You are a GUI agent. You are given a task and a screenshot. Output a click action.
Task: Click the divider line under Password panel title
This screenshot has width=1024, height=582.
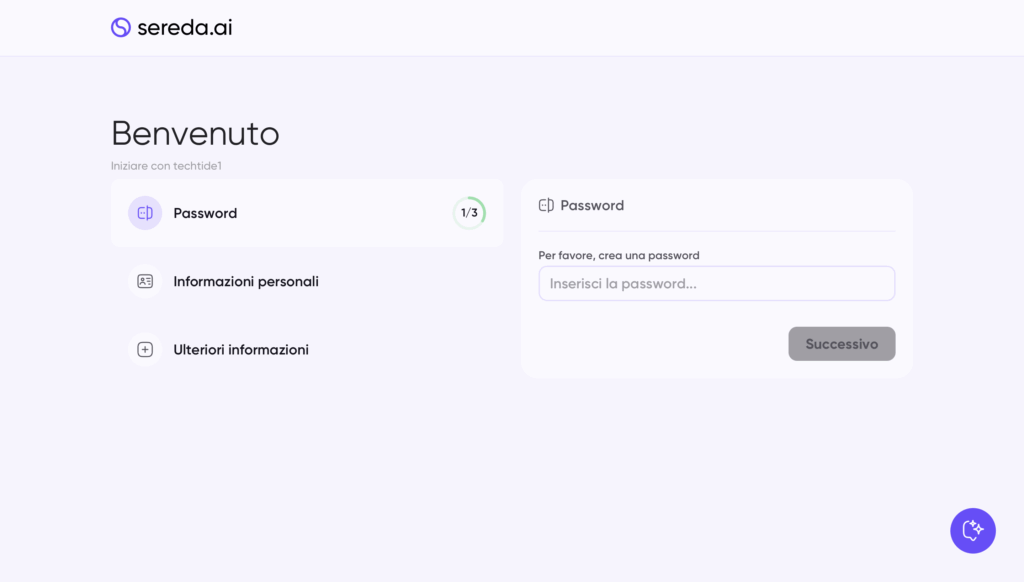(716, 231)
